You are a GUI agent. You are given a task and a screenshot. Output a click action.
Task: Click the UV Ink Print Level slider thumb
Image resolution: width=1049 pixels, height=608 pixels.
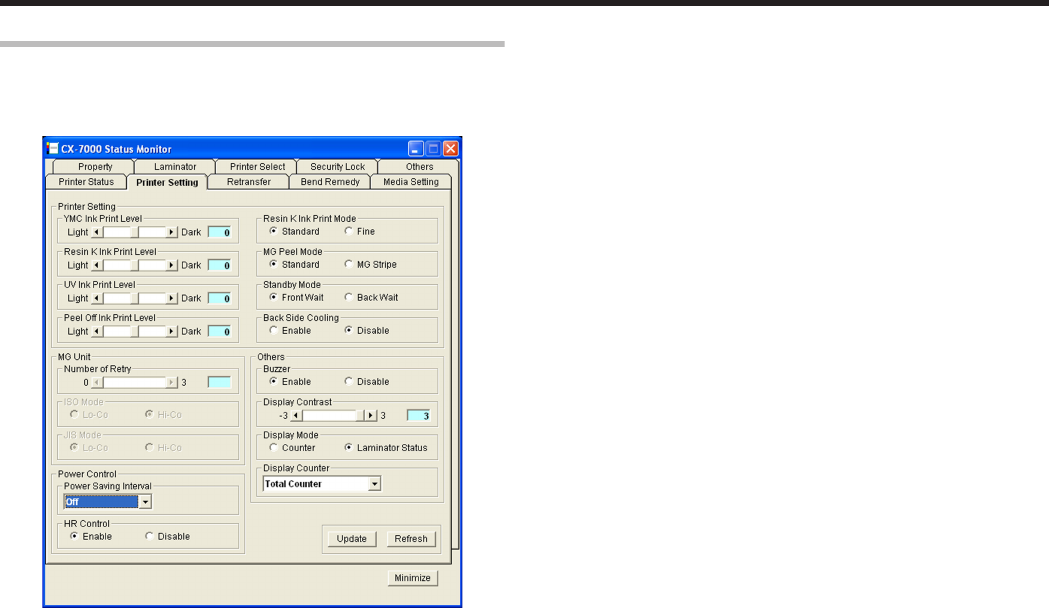(134, 298)
